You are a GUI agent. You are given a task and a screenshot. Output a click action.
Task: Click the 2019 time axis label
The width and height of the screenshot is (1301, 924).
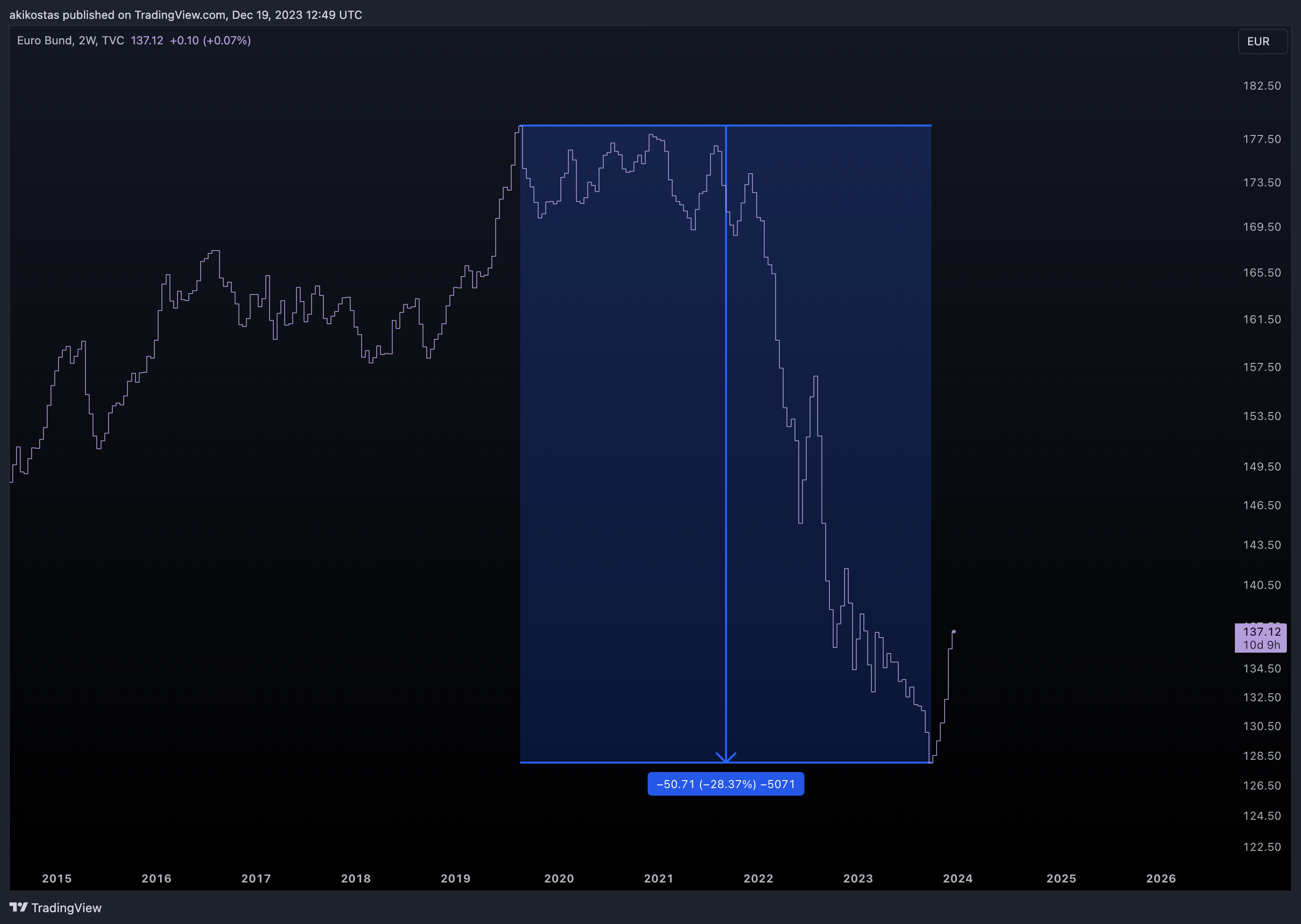pyautogui.click(x=456, y=879)
